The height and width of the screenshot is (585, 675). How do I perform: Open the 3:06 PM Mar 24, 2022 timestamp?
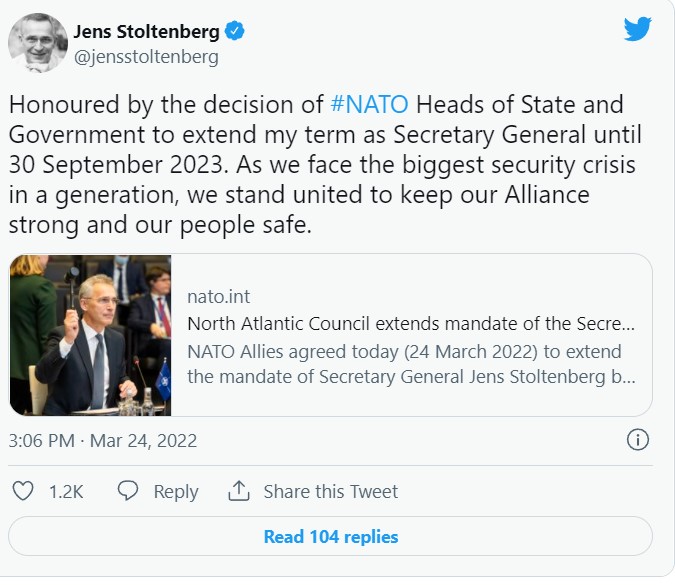[102, 440]
